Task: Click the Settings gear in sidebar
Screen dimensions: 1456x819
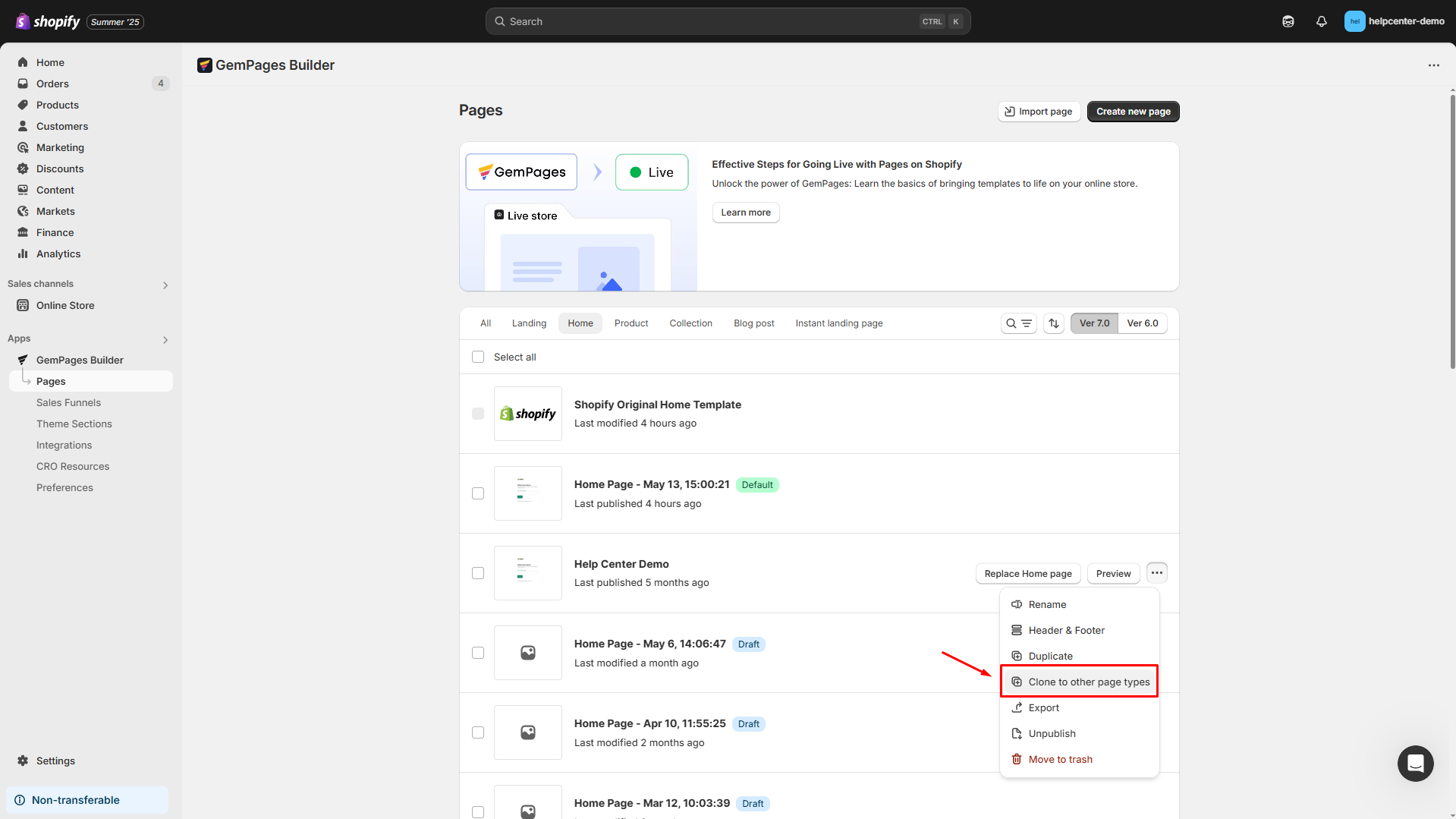Action: [x=23, y=761]
